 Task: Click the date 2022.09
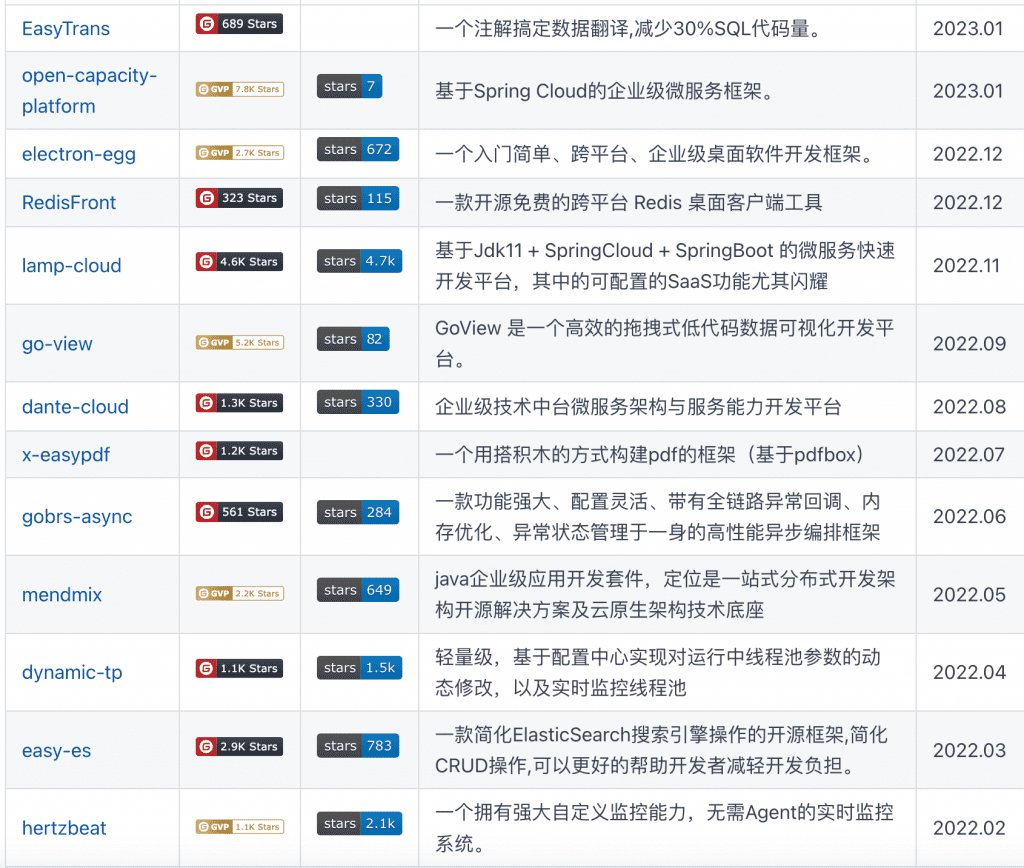tap(969, 344)
